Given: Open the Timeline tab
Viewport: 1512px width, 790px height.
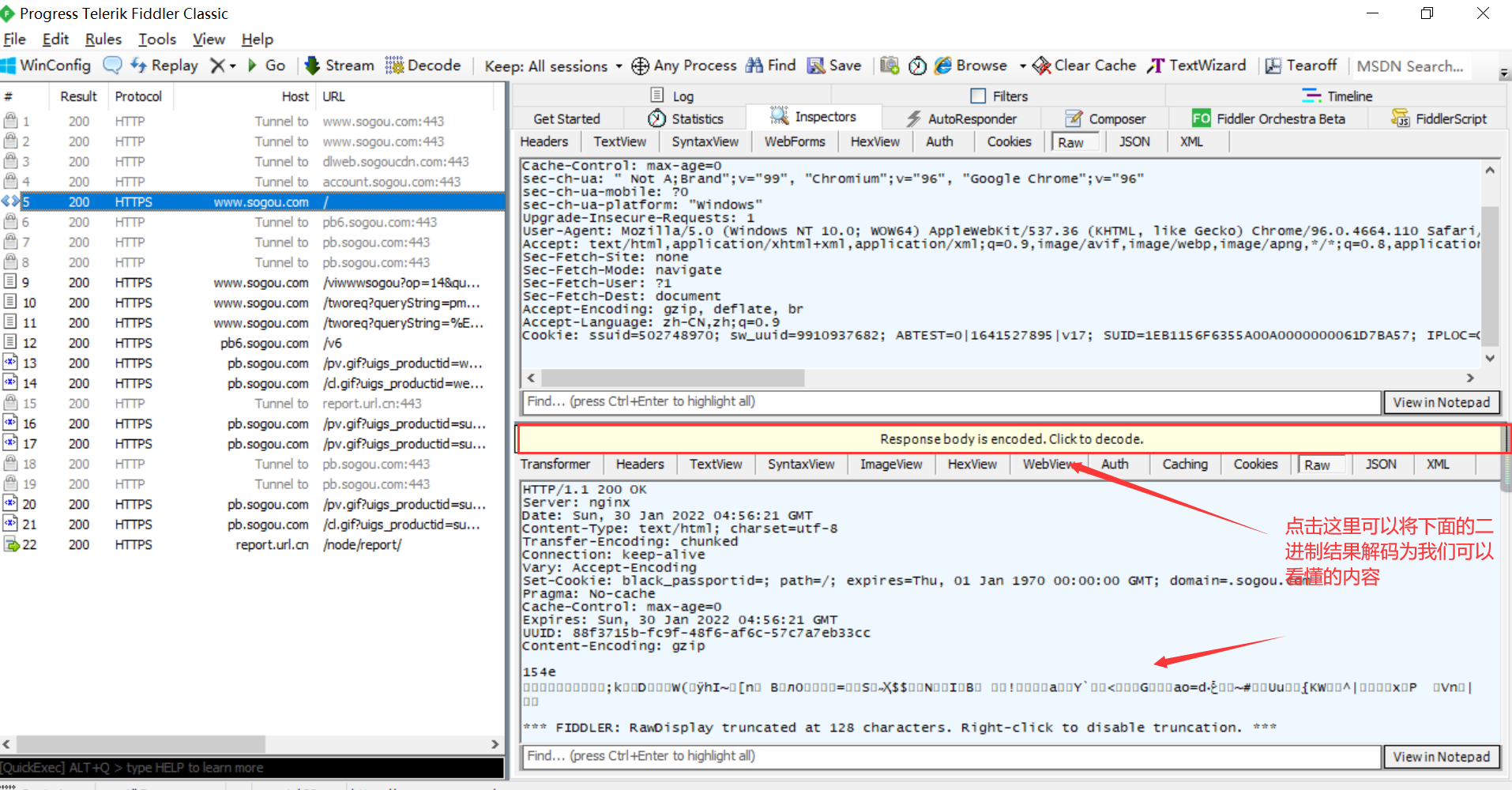Looking at the screenshot, I should coord(1337,96).
